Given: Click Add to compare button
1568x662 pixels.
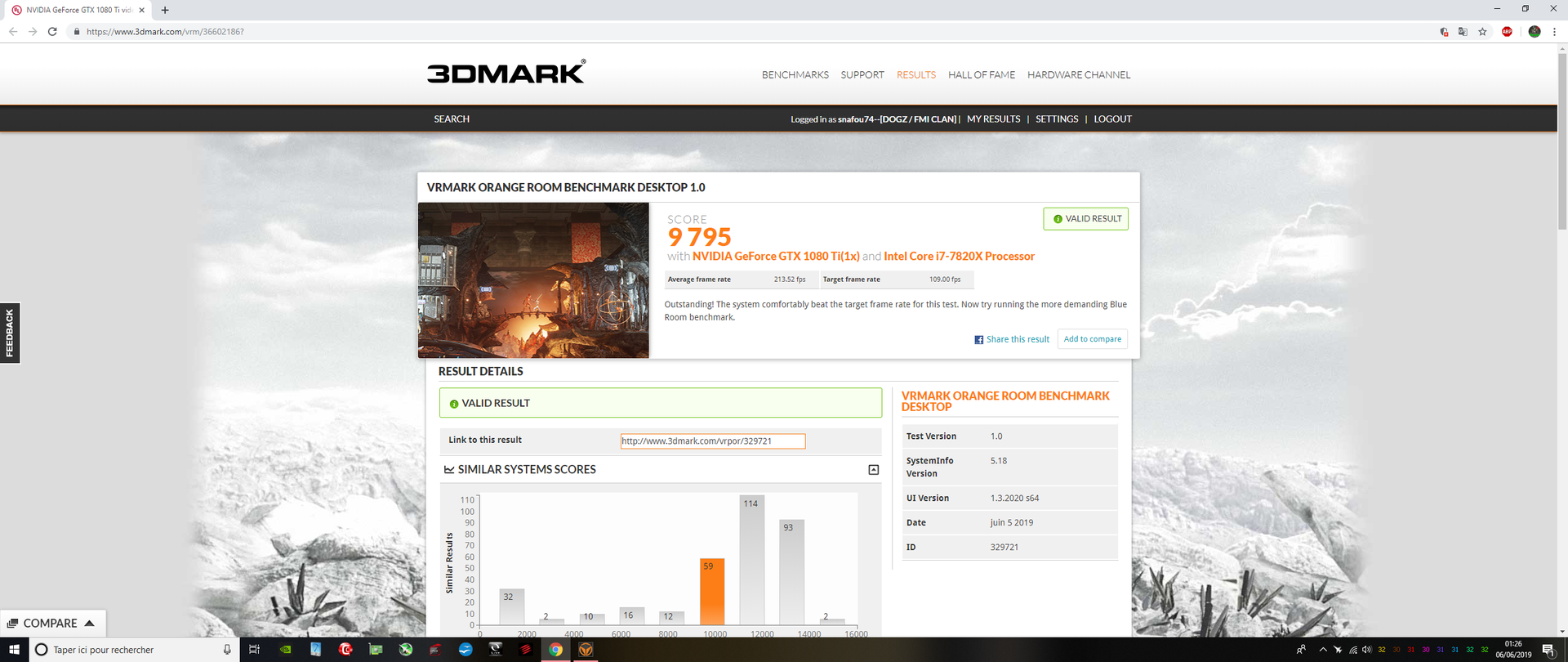Looking at the screenshot, I should click(x=1092, y=339).
